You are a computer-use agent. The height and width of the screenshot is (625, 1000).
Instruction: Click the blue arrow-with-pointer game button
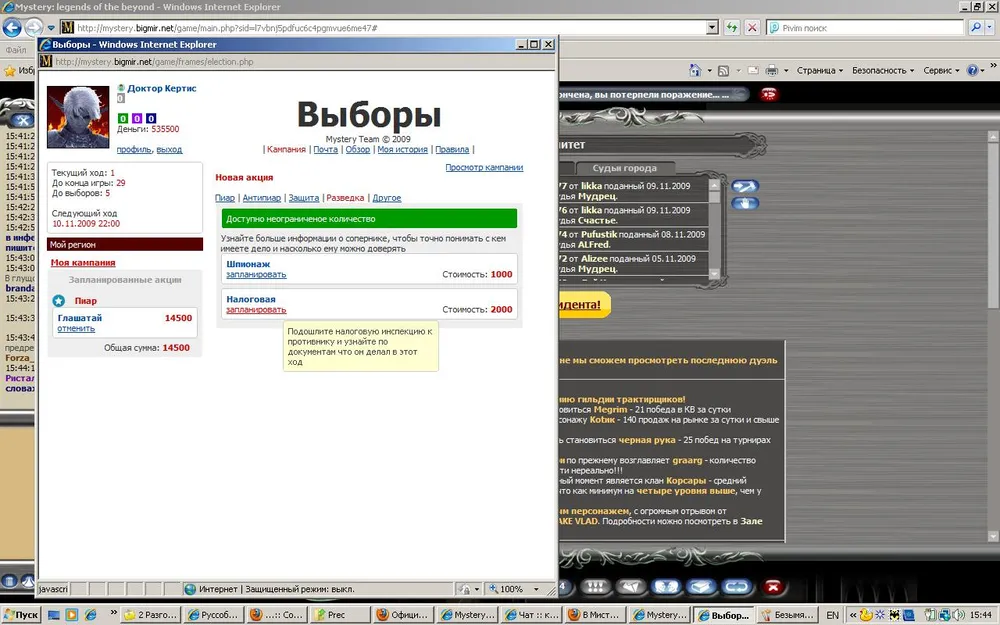[745, 186]
